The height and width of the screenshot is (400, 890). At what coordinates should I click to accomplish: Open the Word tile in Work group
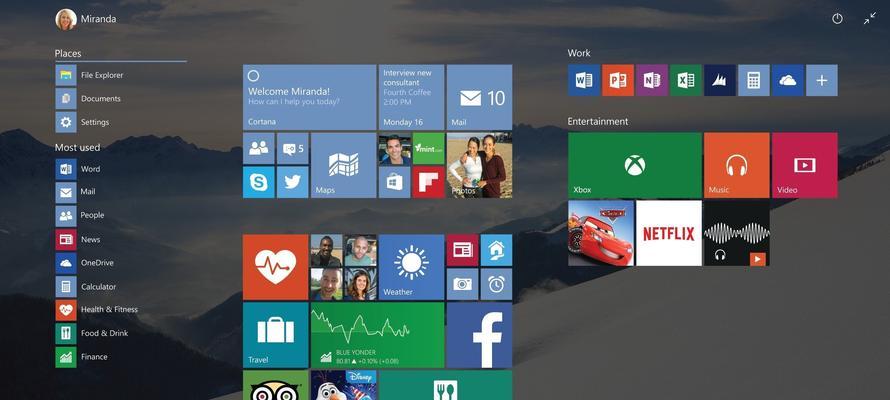(x=583, y=81)
